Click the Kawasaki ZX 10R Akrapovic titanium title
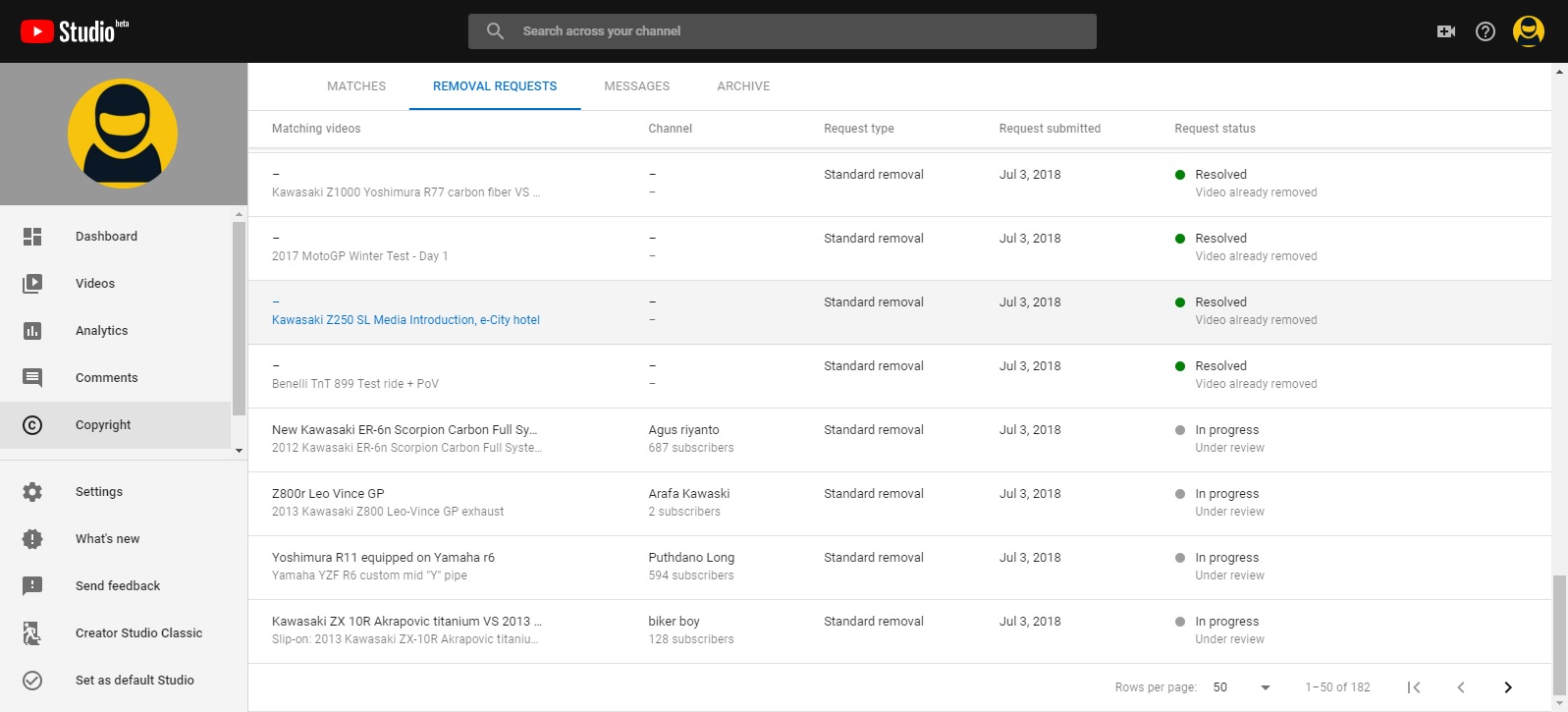This screenshot has height=712, width=1568. click(406, 622)
